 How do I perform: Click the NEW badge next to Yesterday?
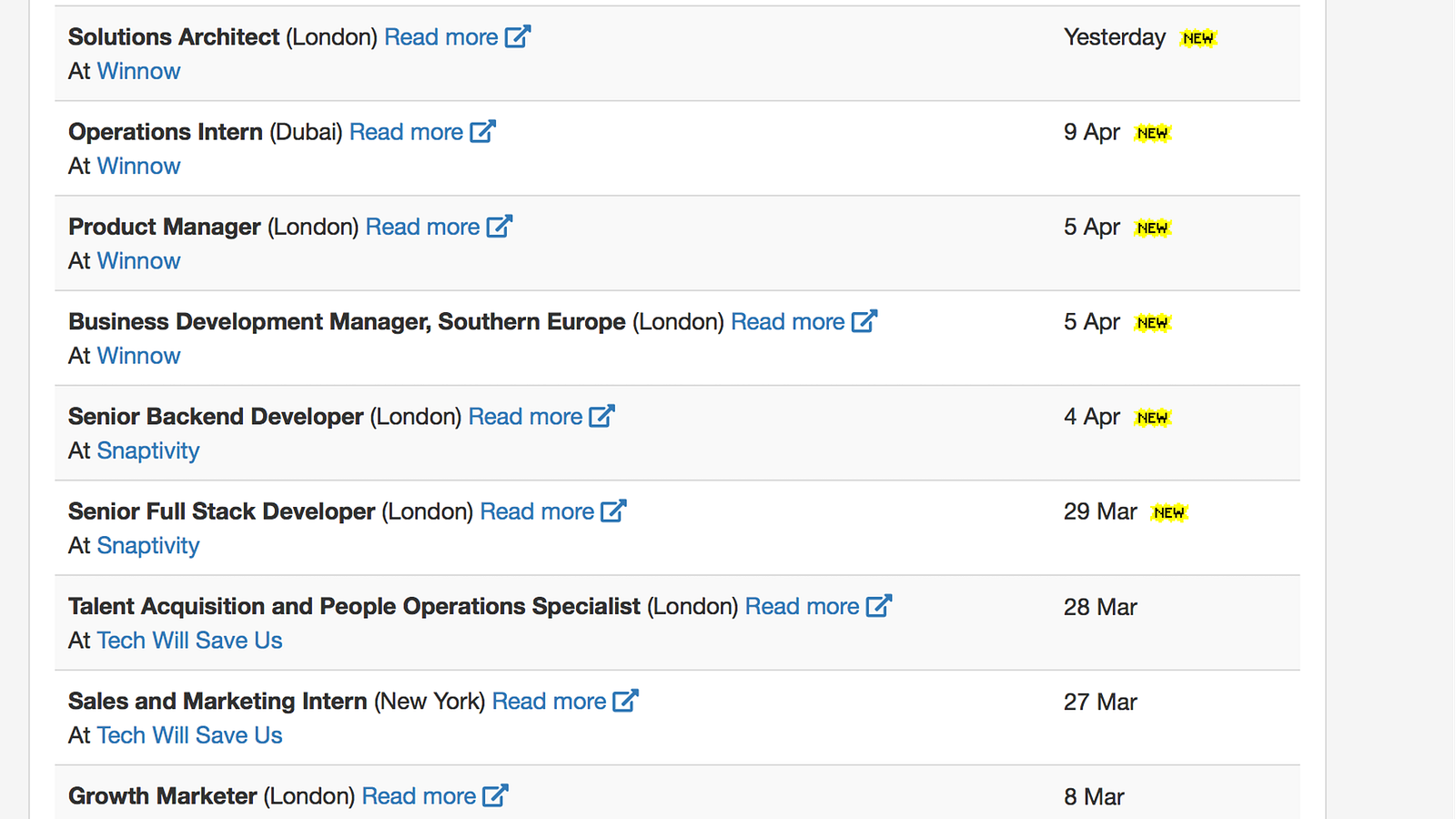1198,38
